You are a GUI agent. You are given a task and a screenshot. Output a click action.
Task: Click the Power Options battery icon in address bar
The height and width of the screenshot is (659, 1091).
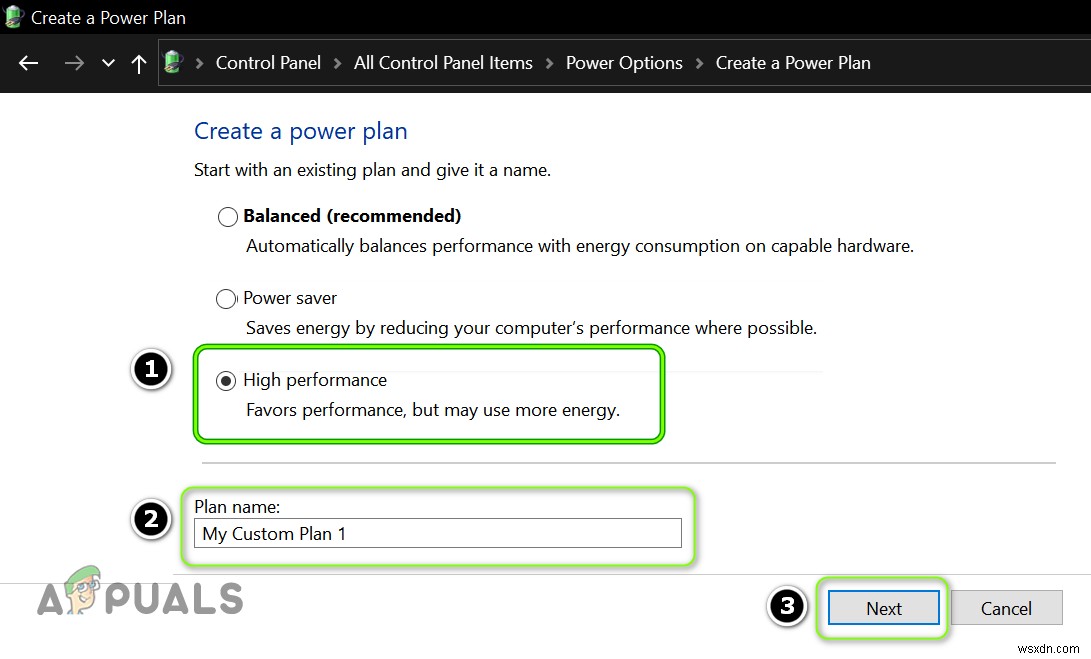[172, 62]
